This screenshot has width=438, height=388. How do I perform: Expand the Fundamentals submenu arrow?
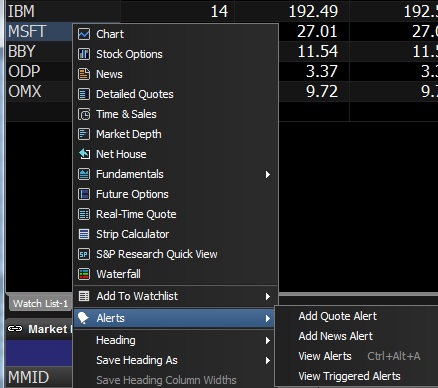tap(268, 174)
